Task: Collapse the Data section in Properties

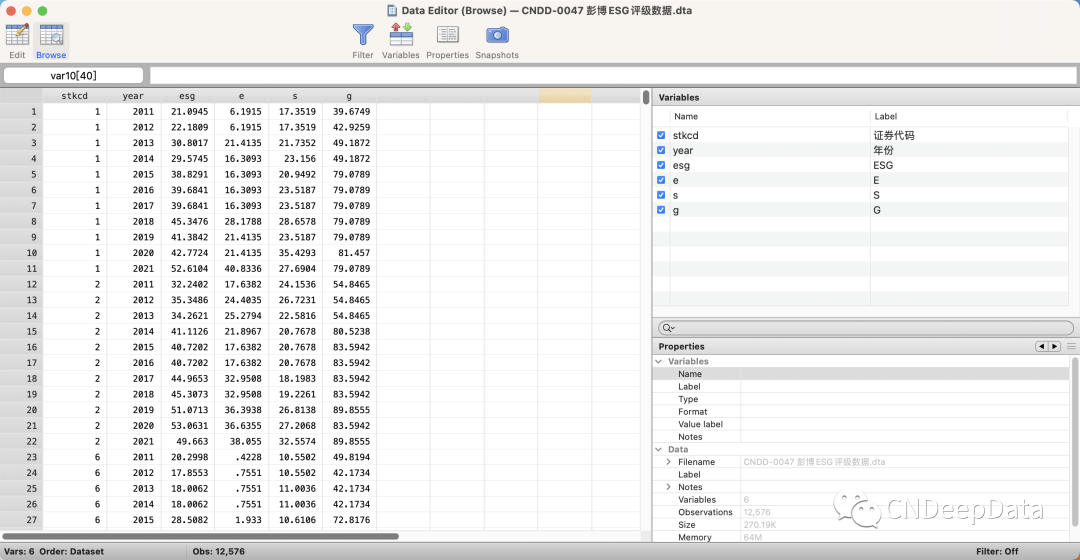Action: [659, 449]
